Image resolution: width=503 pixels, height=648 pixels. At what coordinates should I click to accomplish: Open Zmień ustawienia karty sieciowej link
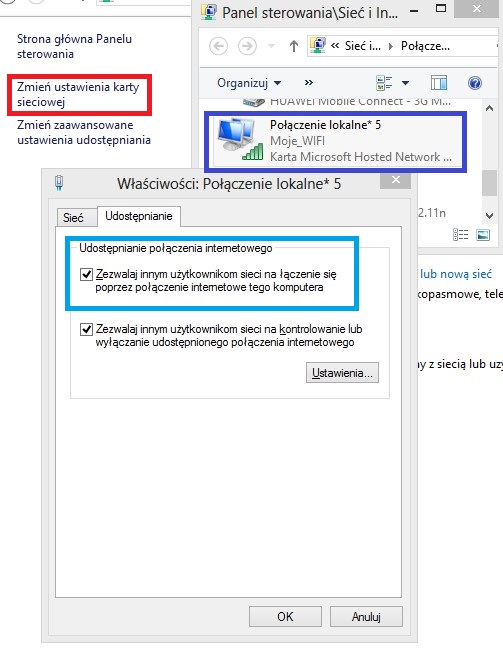(78, 94)
